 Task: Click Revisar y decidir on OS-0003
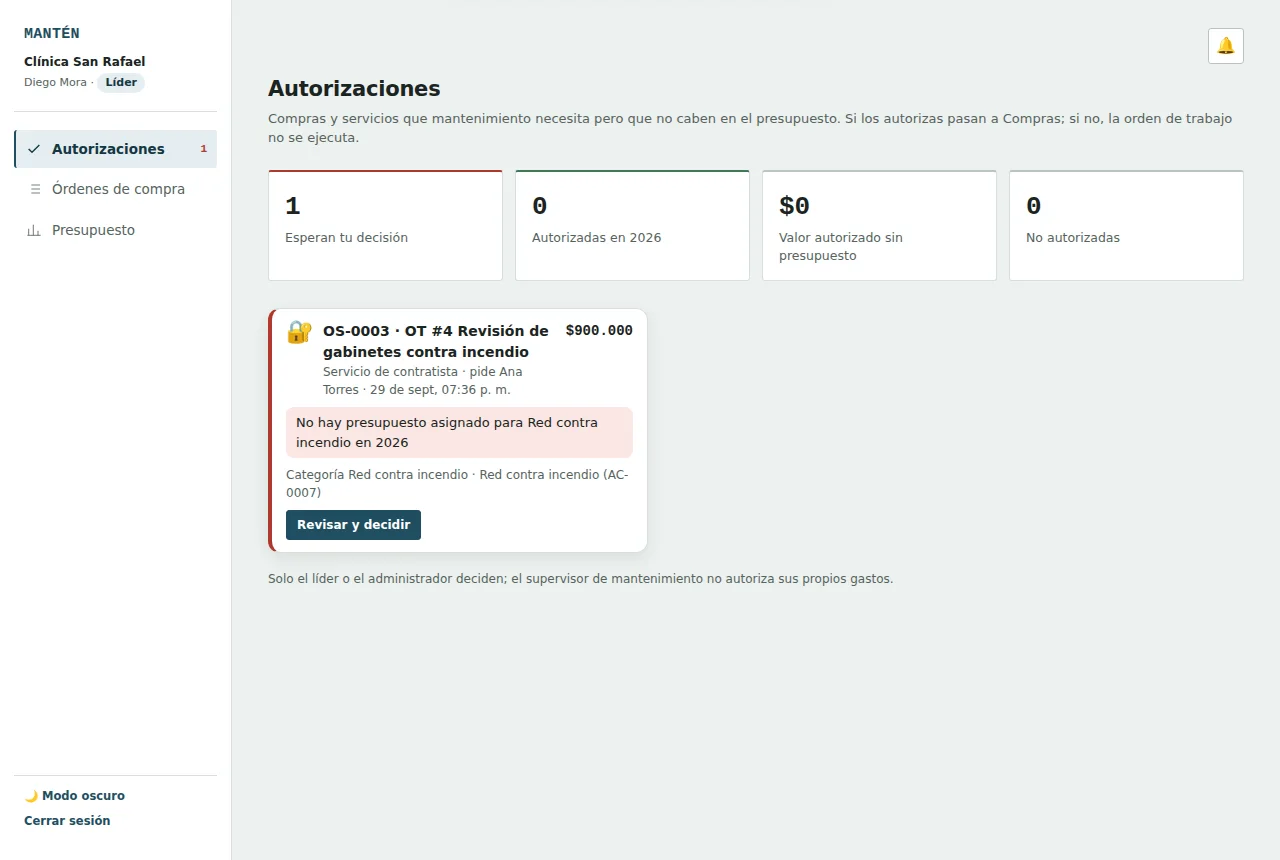point(353,525)
